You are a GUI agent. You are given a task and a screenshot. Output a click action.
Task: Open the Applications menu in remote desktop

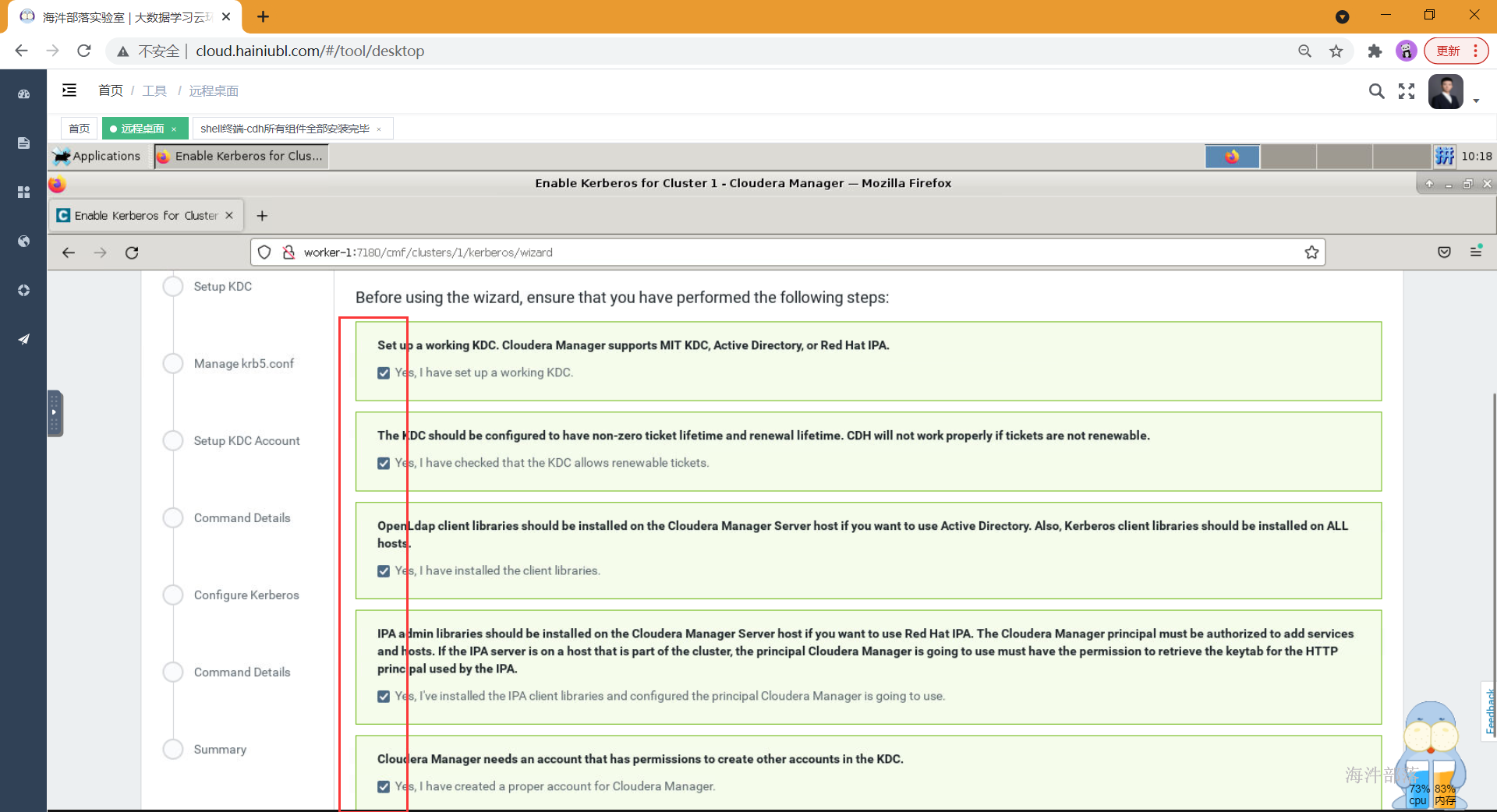pyautogui.click(x=97, y=156)
